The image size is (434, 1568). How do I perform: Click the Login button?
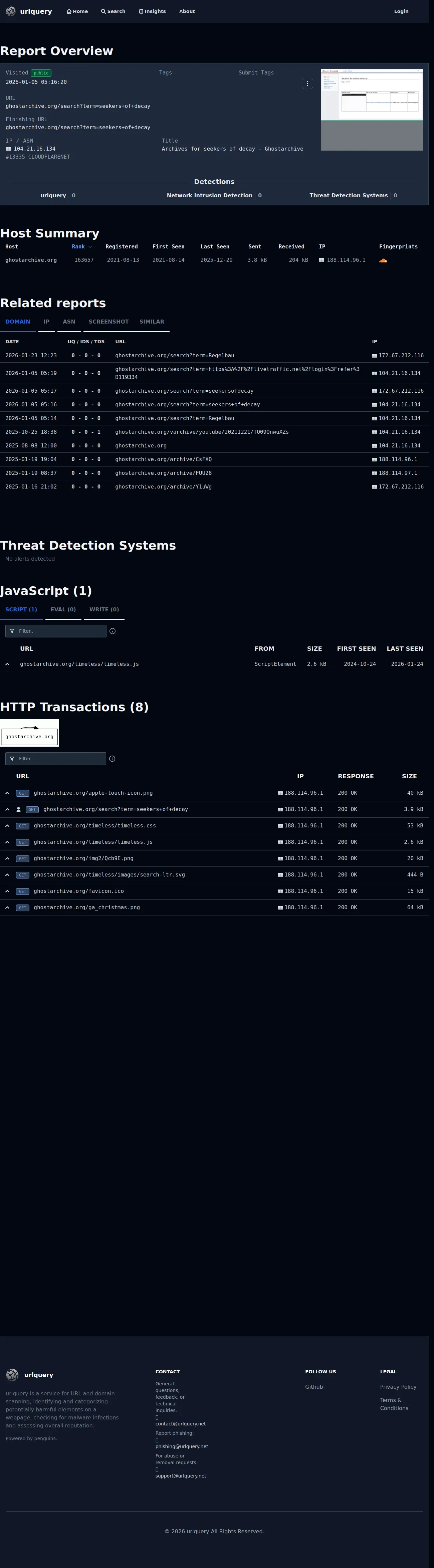tap(401, 12)
